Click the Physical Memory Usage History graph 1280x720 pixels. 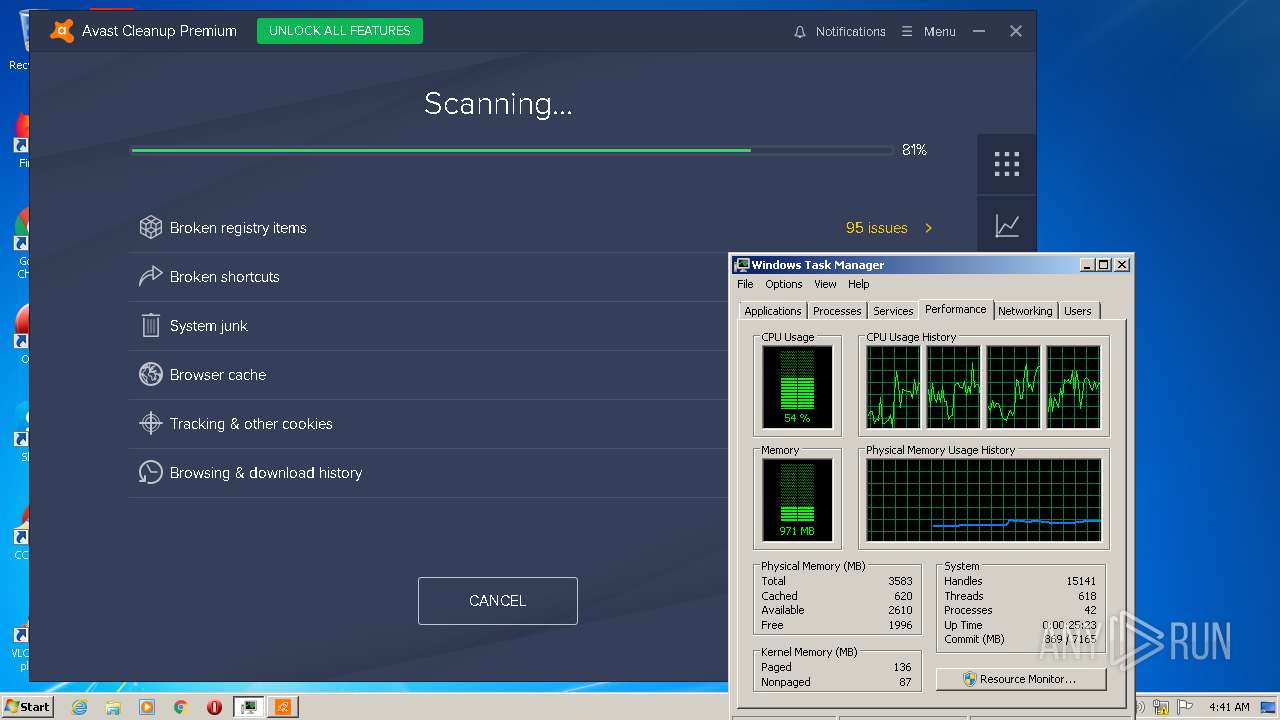tap(984, 499)
